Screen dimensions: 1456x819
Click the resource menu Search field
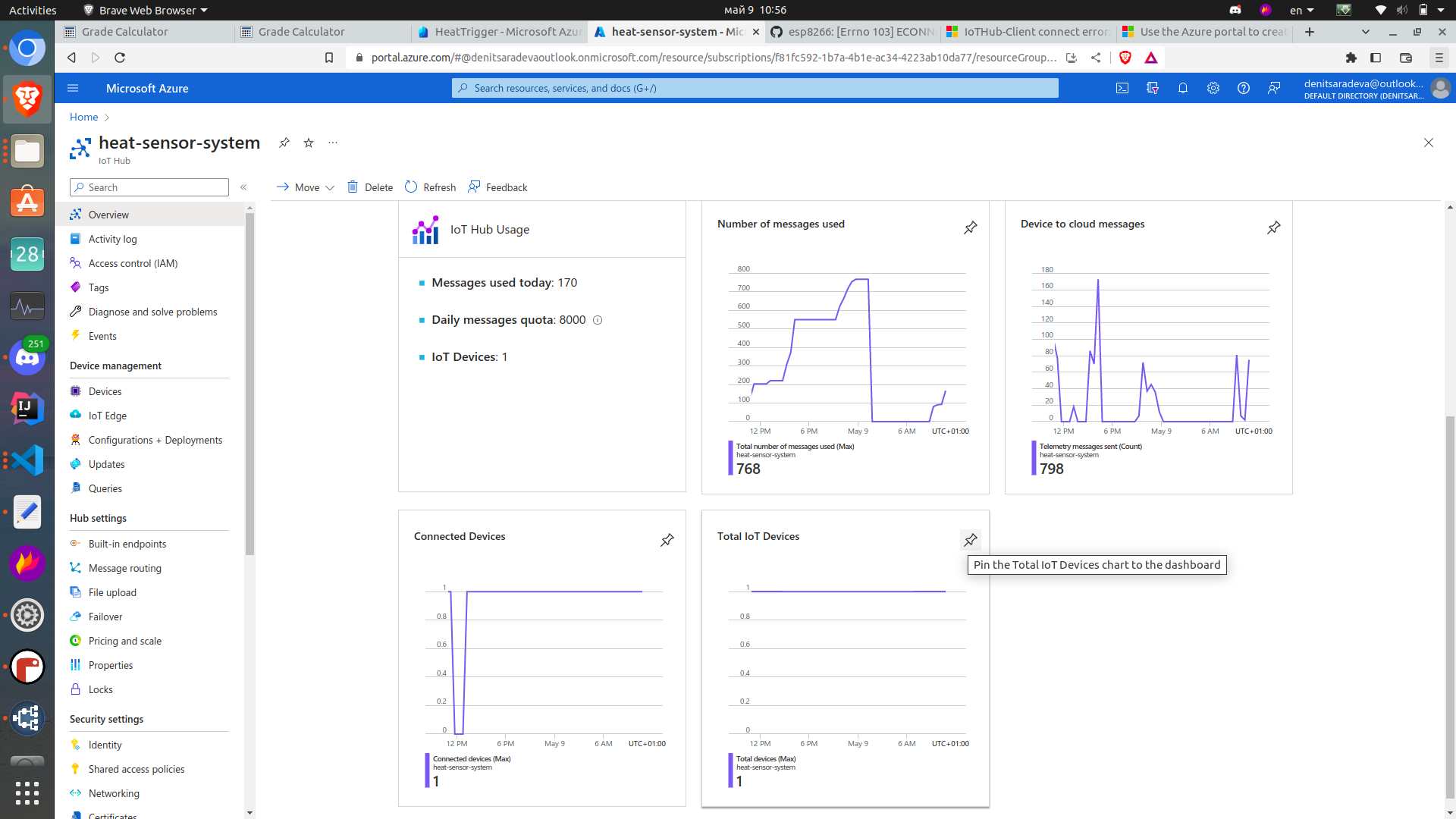pos(149,187)
